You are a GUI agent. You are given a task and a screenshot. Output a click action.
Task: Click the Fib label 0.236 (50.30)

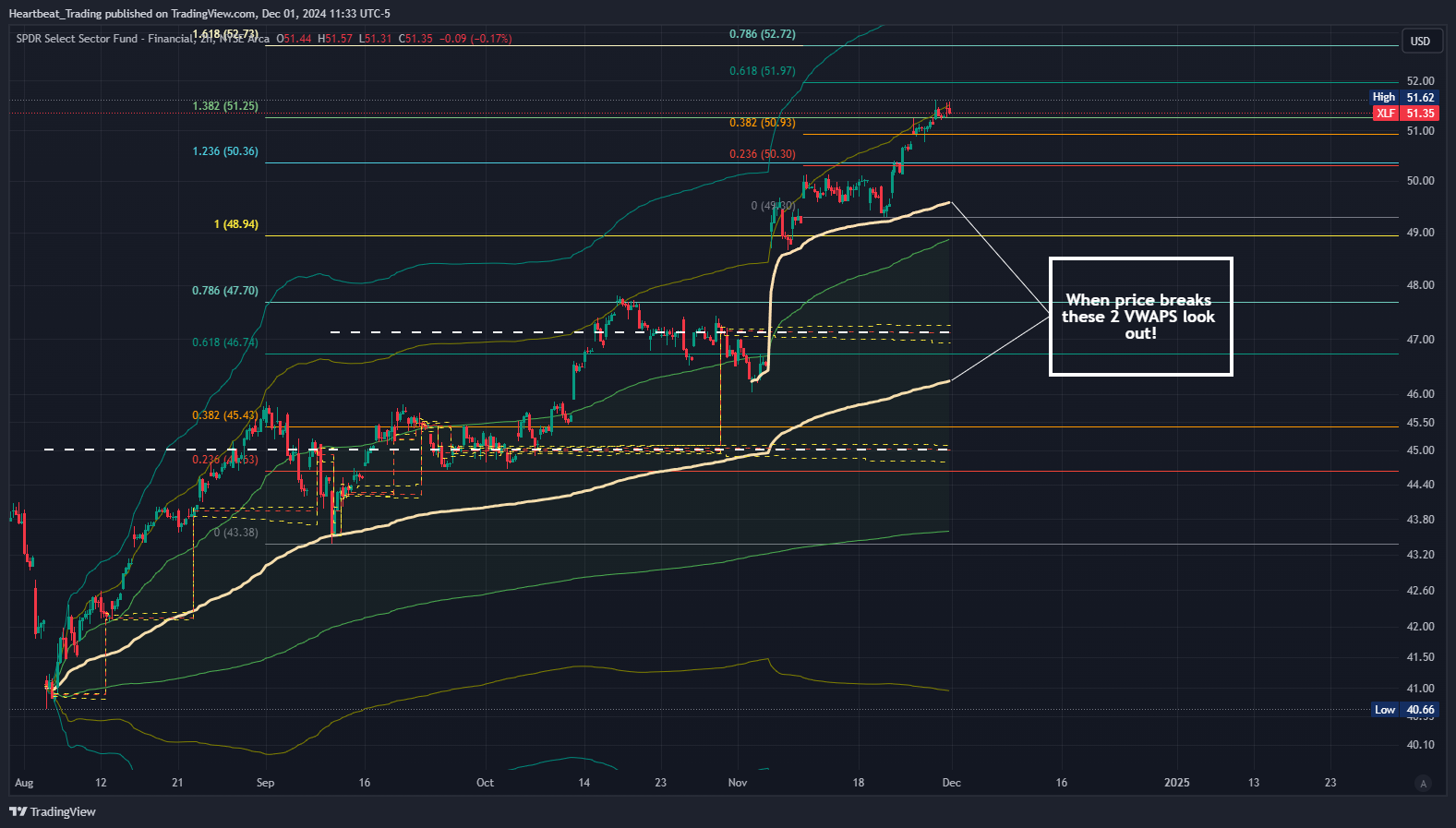[x=762, y=154]
